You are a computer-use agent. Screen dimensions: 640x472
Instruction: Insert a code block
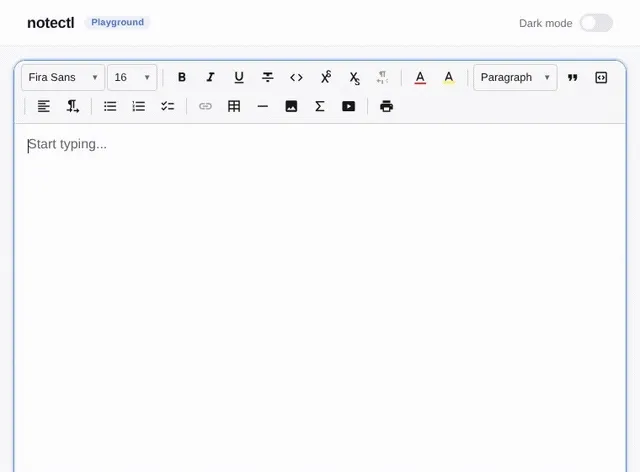(601, 78)
